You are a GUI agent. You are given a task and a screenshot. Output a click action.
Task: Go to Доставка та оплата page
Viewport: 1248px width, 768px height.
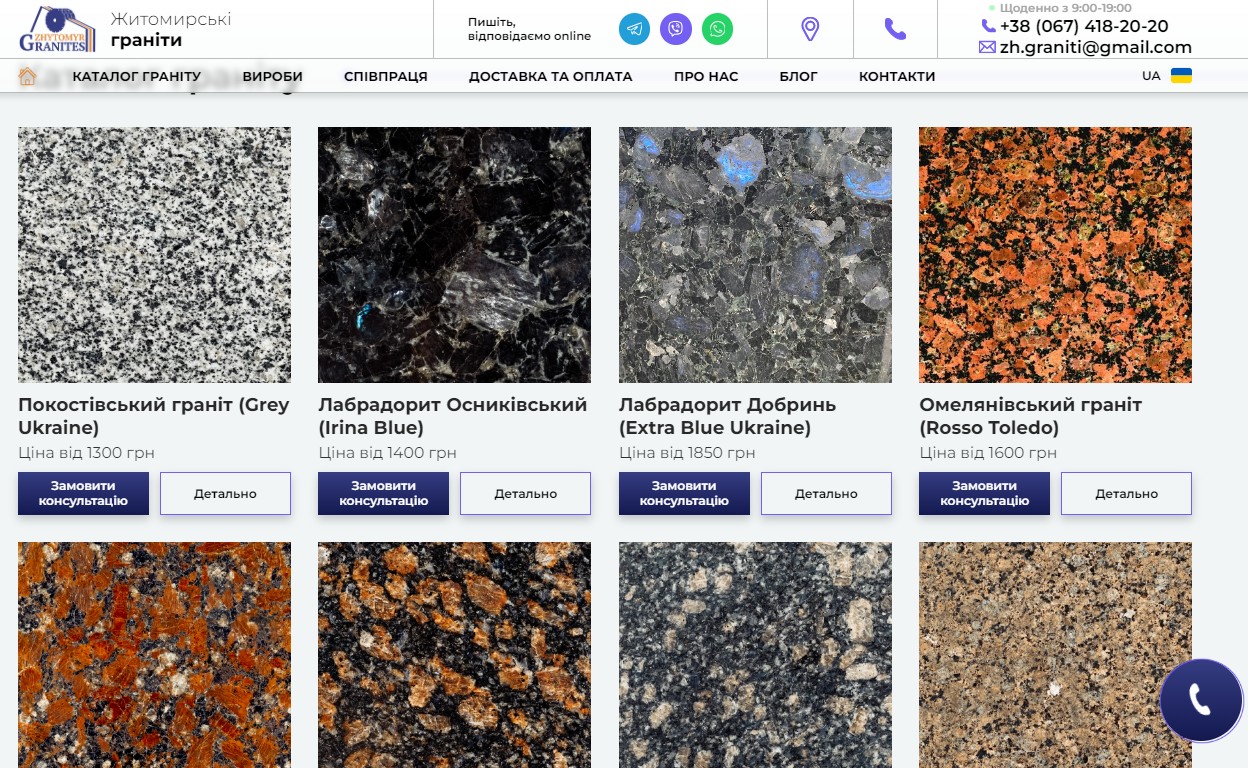click(x=550, y=76)
